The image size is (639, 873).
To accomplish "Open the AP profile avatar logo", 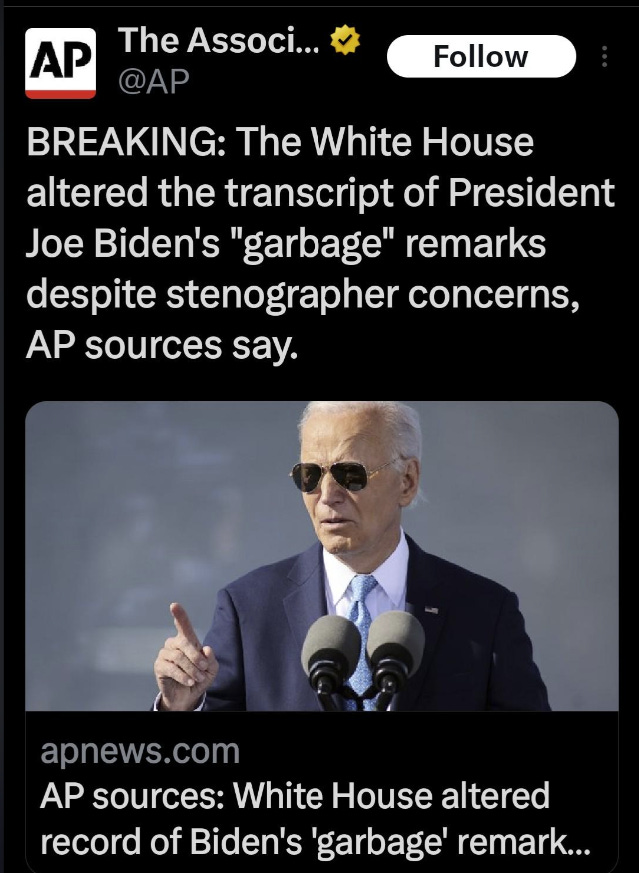I will click(60, 63).
